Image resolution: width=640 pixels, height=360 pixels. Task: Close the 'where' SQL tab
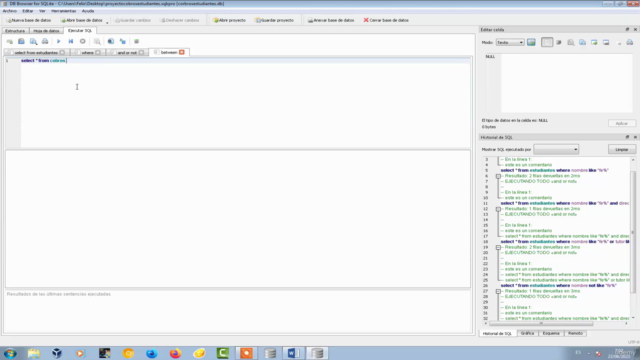click(x=98, y=52)
